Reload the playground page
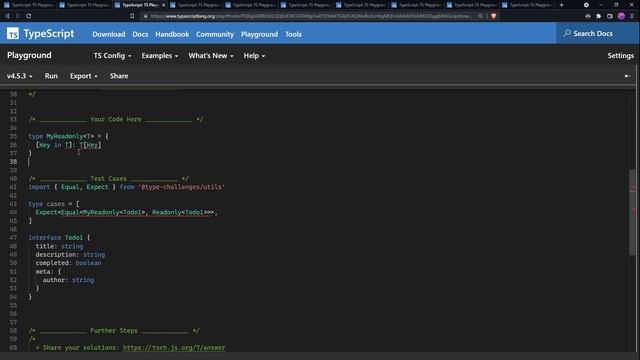The width and height of the screenshot is (640, 360). tap(29, 16)
